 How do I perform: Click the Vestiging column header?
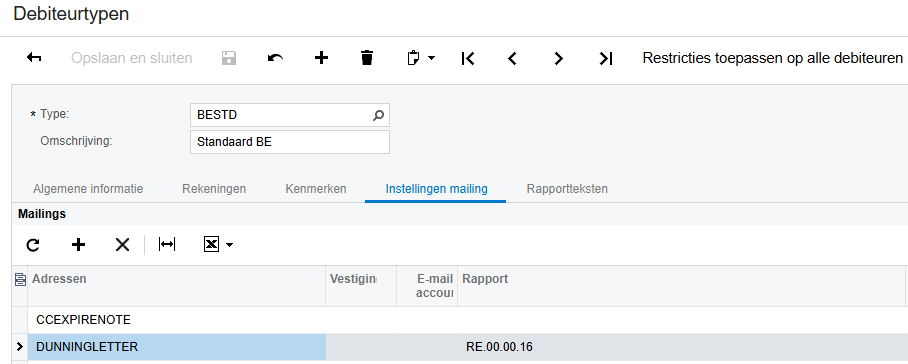pyautogui.click(x=361, y=286)
